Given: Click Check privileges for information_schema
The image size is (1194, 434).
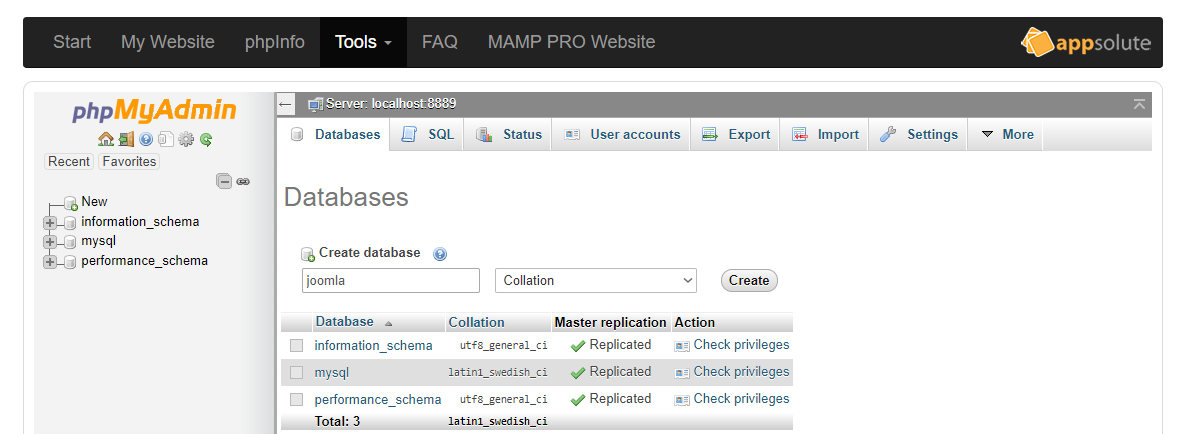Looking at the screenshot, I should (741, 345).
